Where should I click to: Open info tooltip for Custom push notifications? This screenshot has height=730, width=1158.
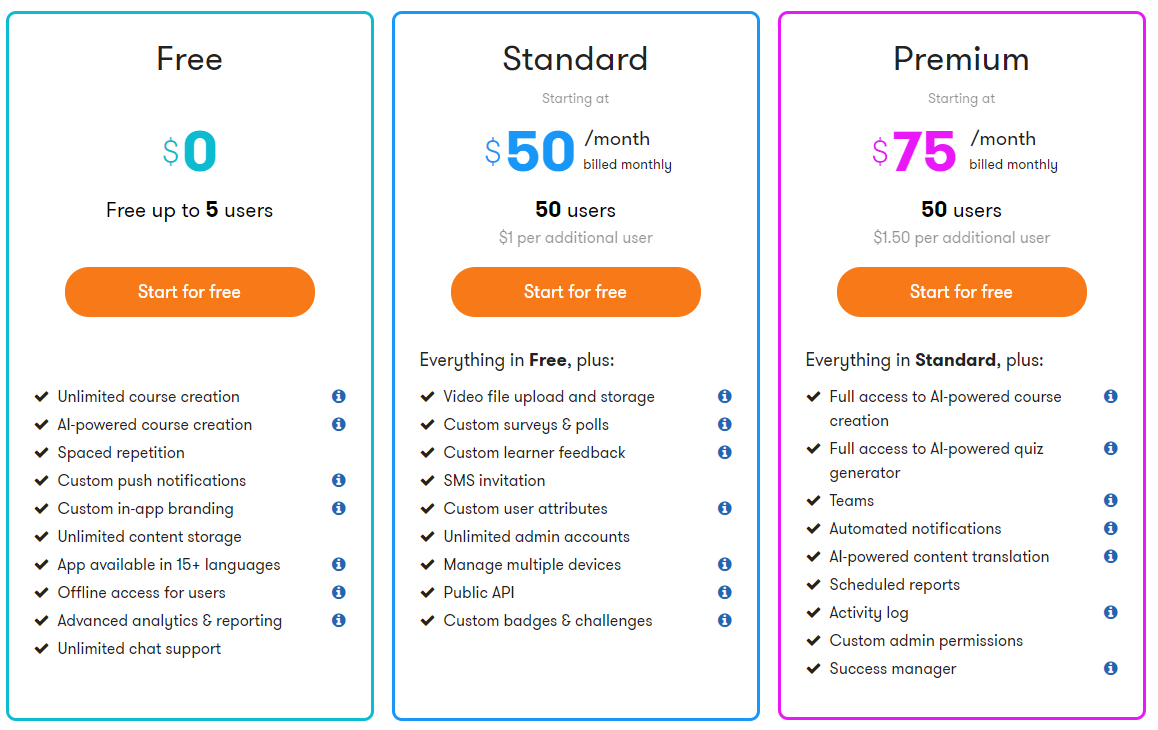click(339, 481)
